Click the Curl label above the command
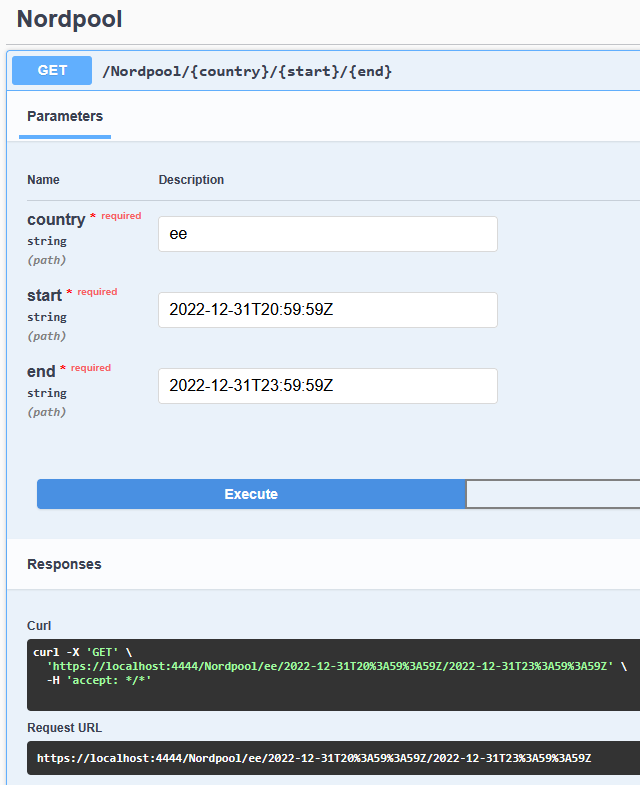The width and height of the screenshot is (640, 785). coord(39,626)
